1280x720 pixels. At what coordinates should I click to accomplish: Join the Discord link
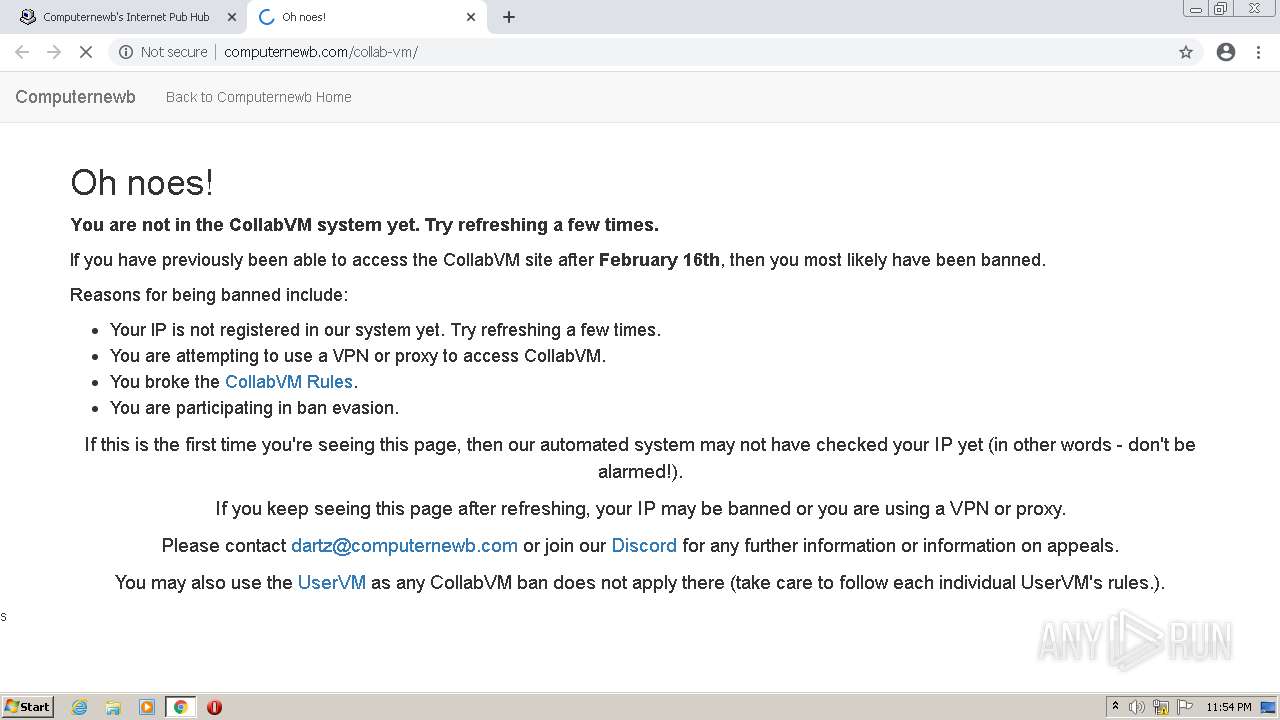click(644, 546)
